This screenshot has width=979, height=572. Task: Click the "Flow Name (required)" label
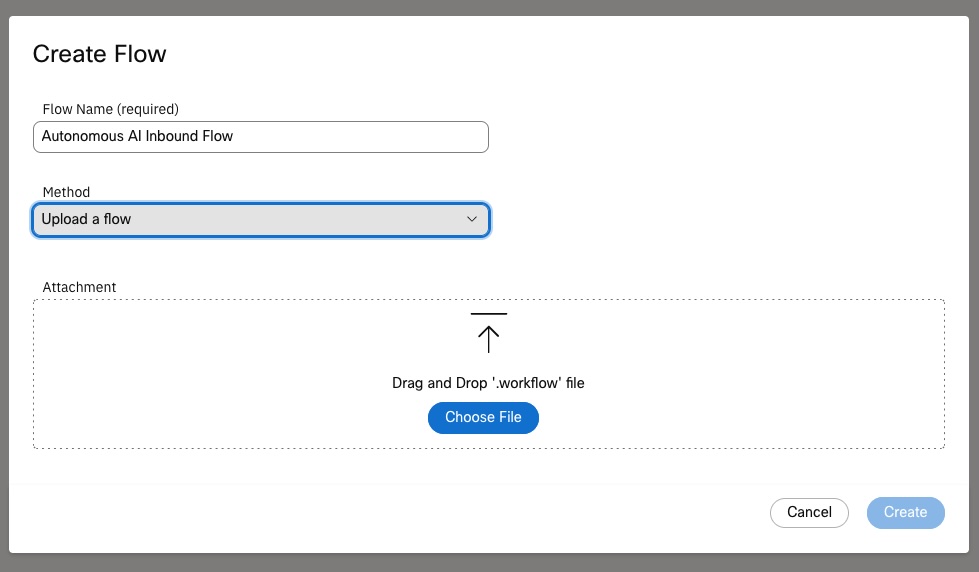click(110, 108)
